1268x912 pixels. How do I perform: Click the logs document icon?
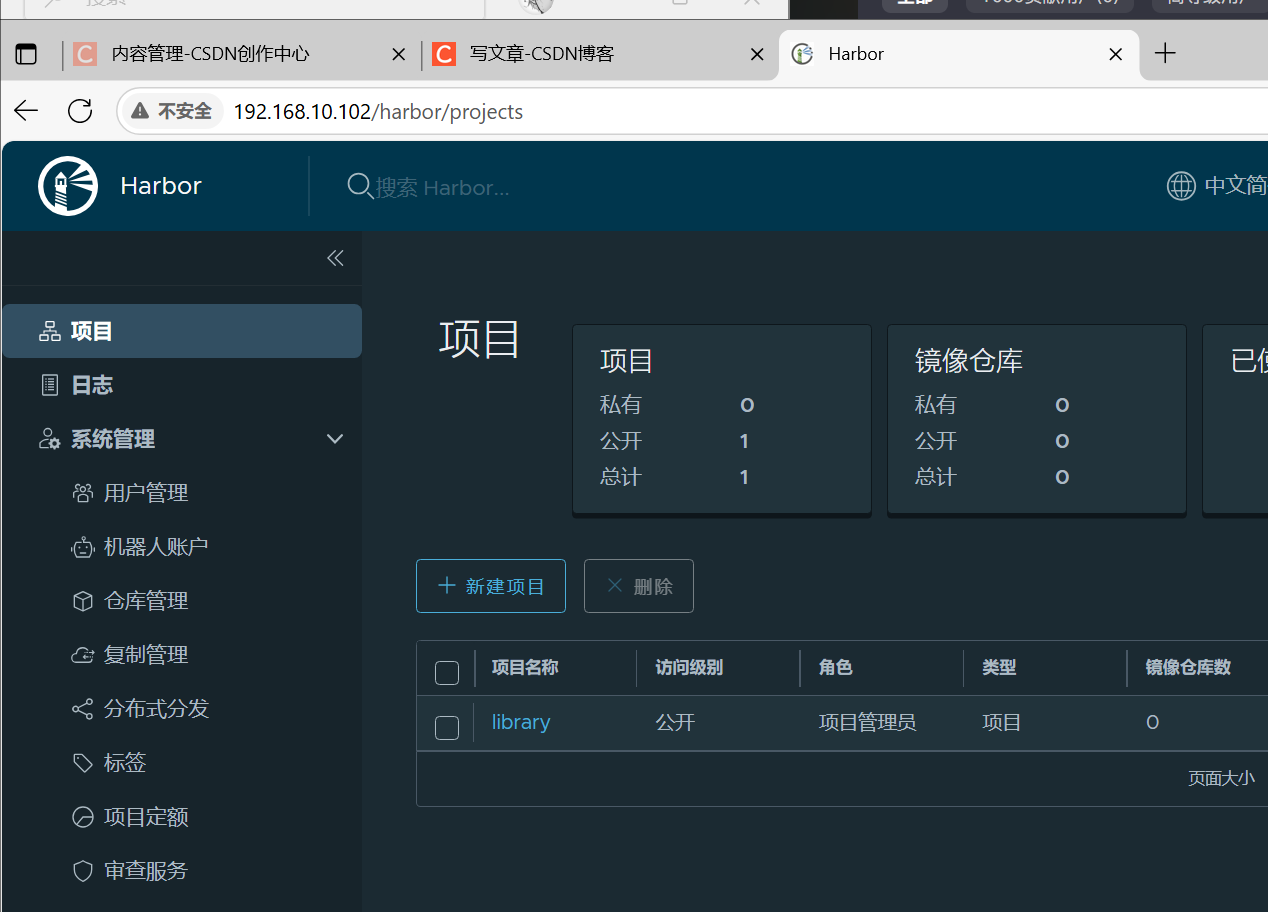(x=49, y=385)
